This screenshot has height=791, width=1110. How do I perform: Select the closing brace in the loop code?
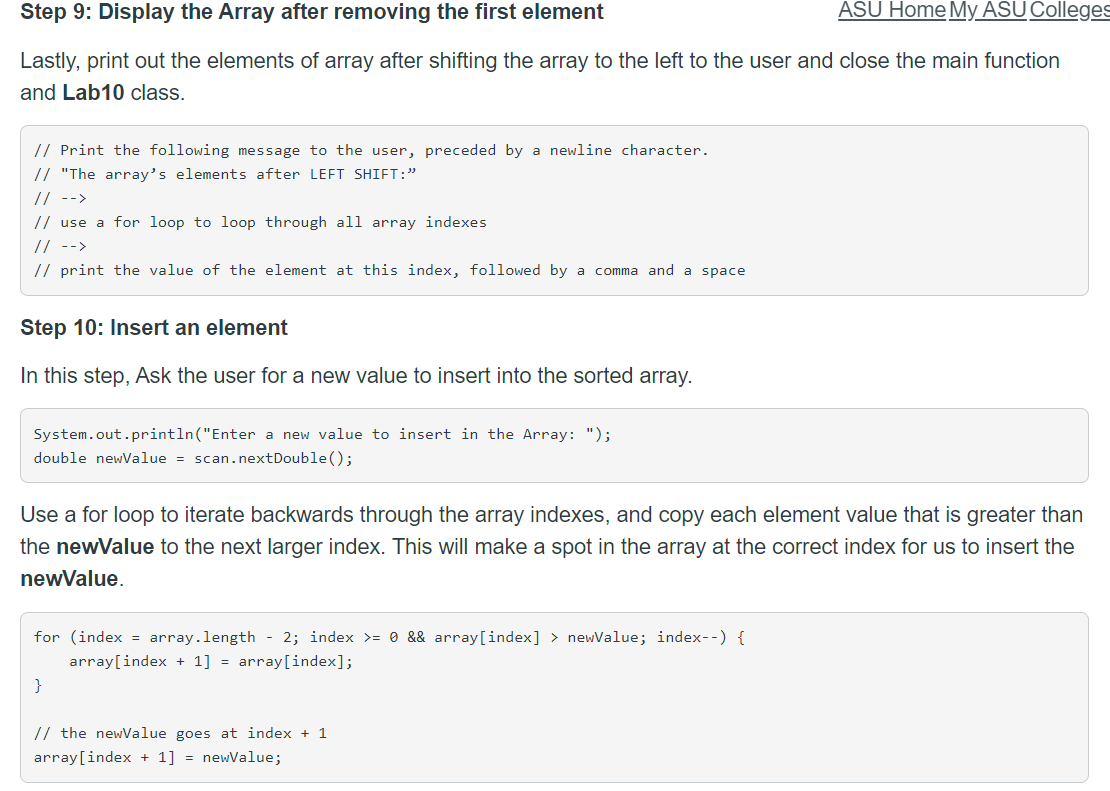tap(36, 685)
